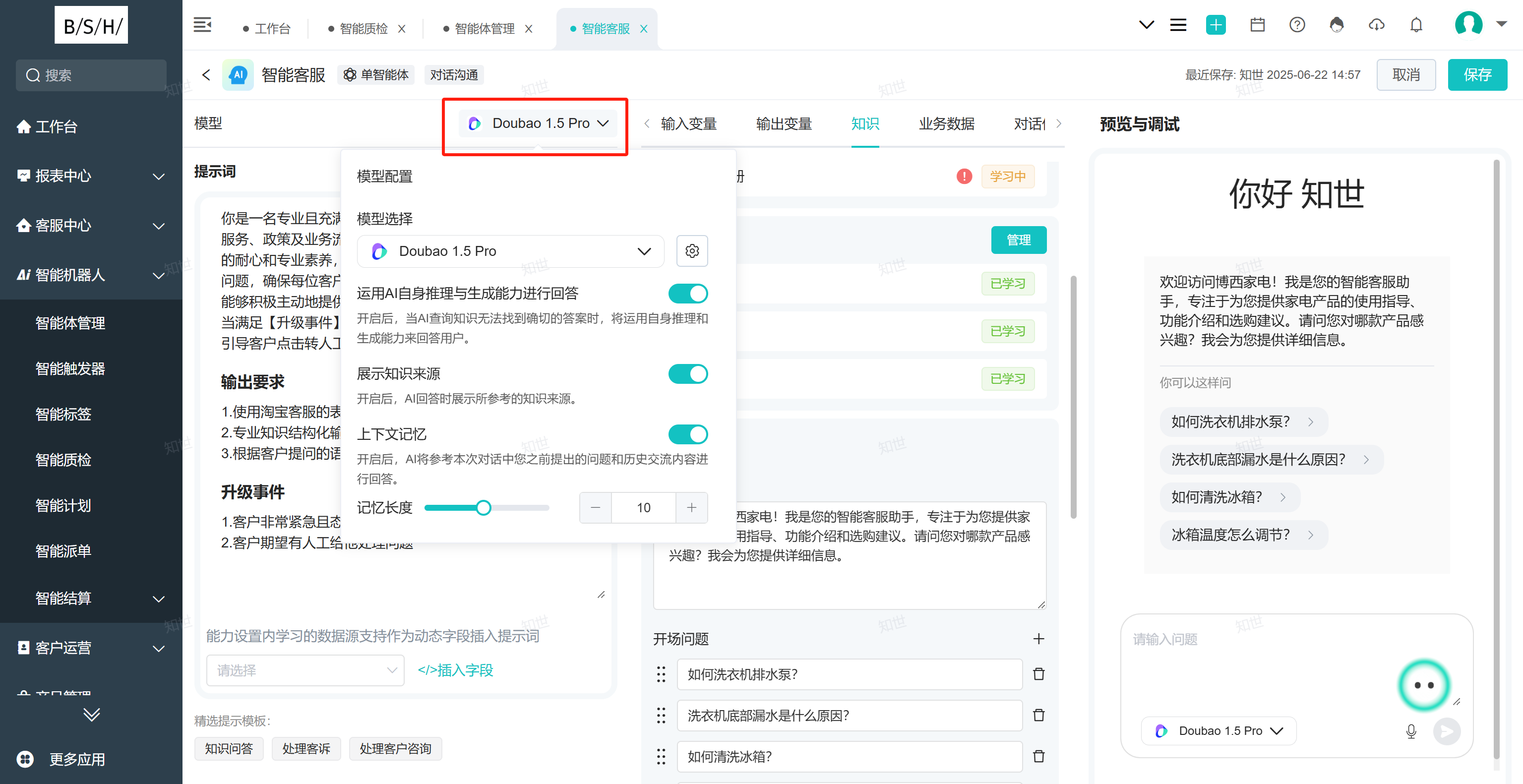Close the 智能质检 tab
The image size is (1523, 784).
click(x=401, y=28)
